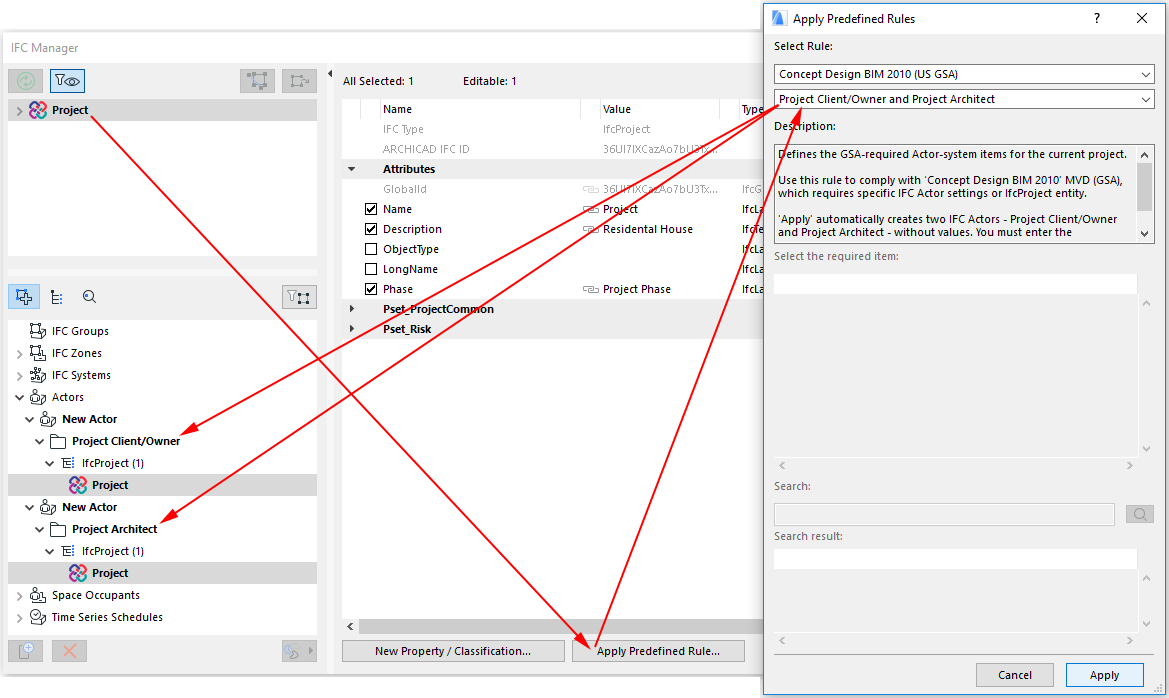
Task: Select the first New Actor item
Action: coord(89,419)
